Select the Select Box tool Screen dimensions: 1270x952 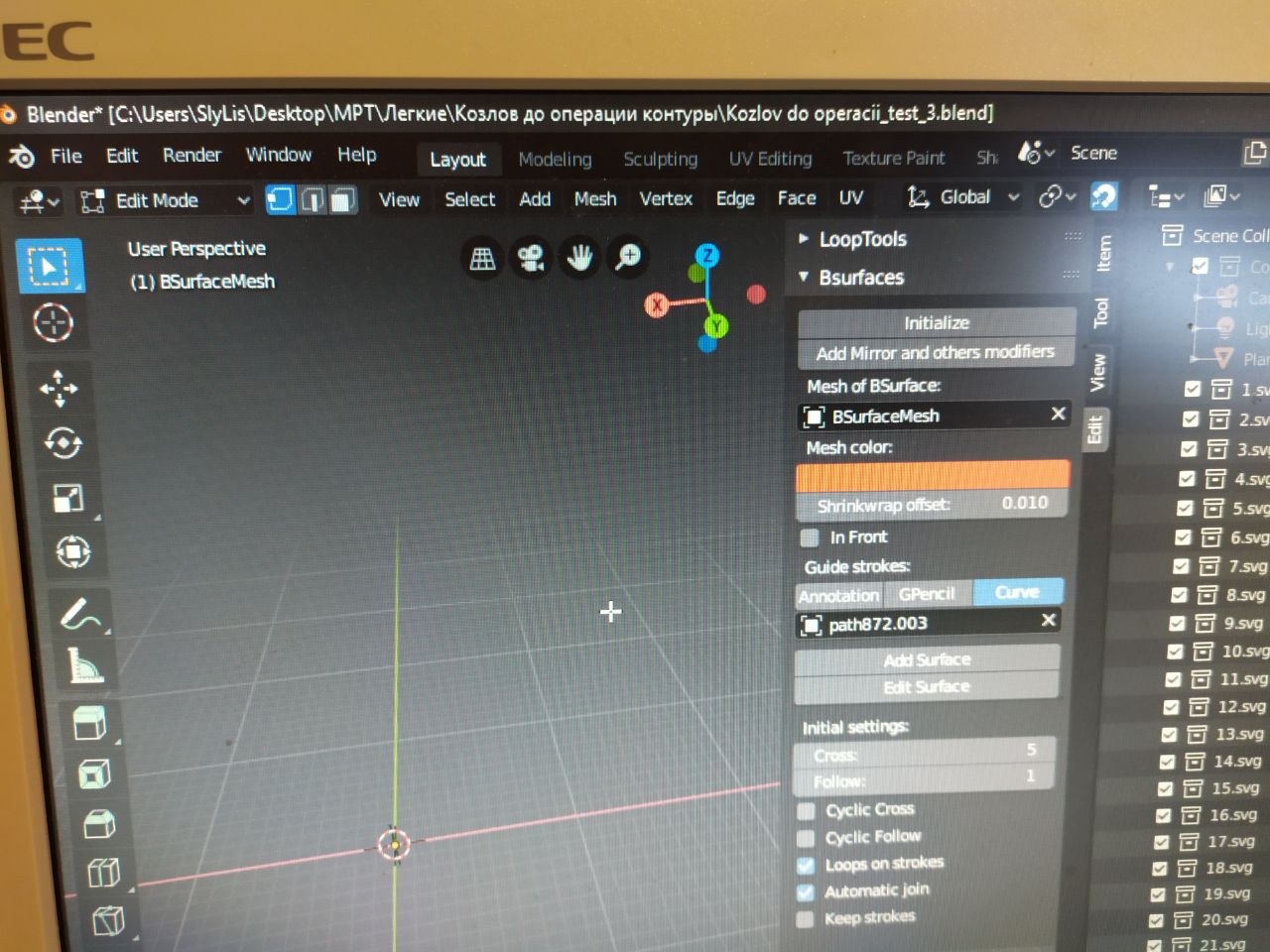50,266
